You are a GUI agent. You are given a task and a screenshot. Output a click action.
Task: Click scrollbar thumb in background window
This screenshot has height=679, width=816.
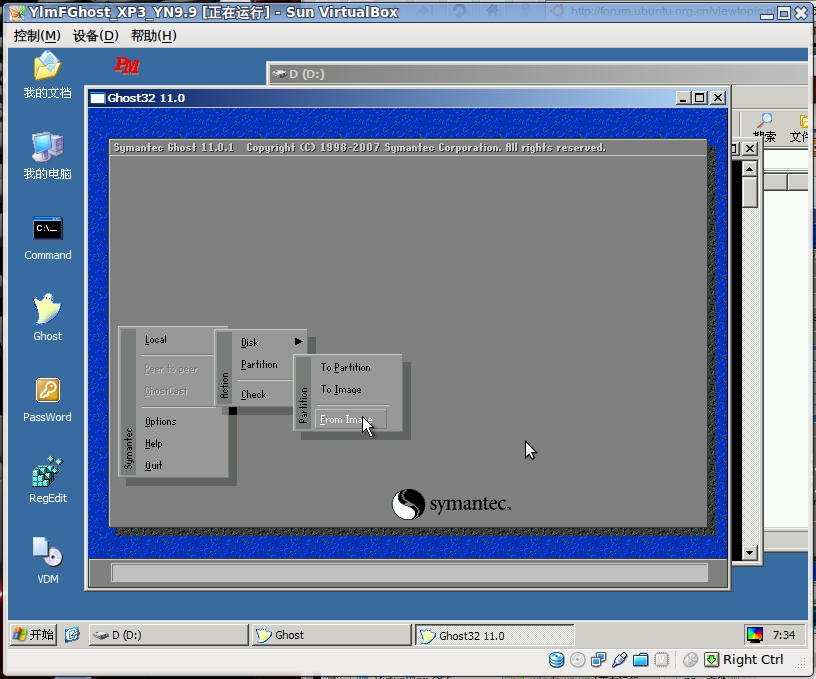tap(749, 192)
